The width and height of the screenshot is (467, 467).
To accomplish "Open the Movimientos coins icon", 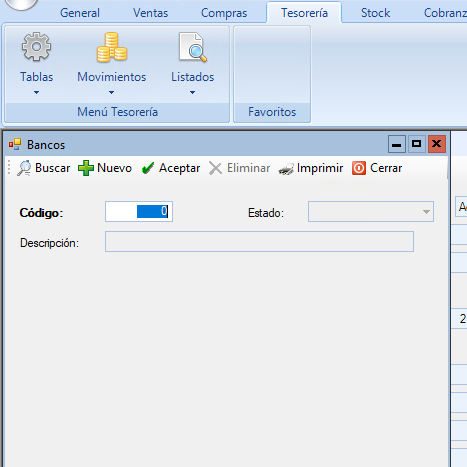I will click(112, 47).
